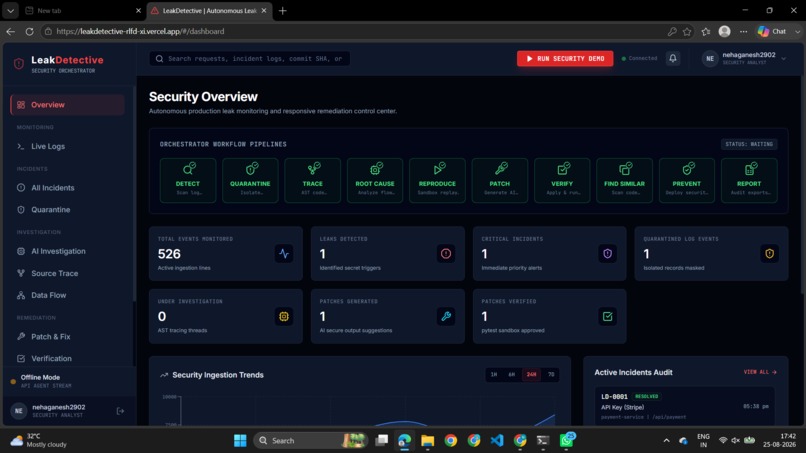Switch to the New tab browser tab

(x=82, y=10)
